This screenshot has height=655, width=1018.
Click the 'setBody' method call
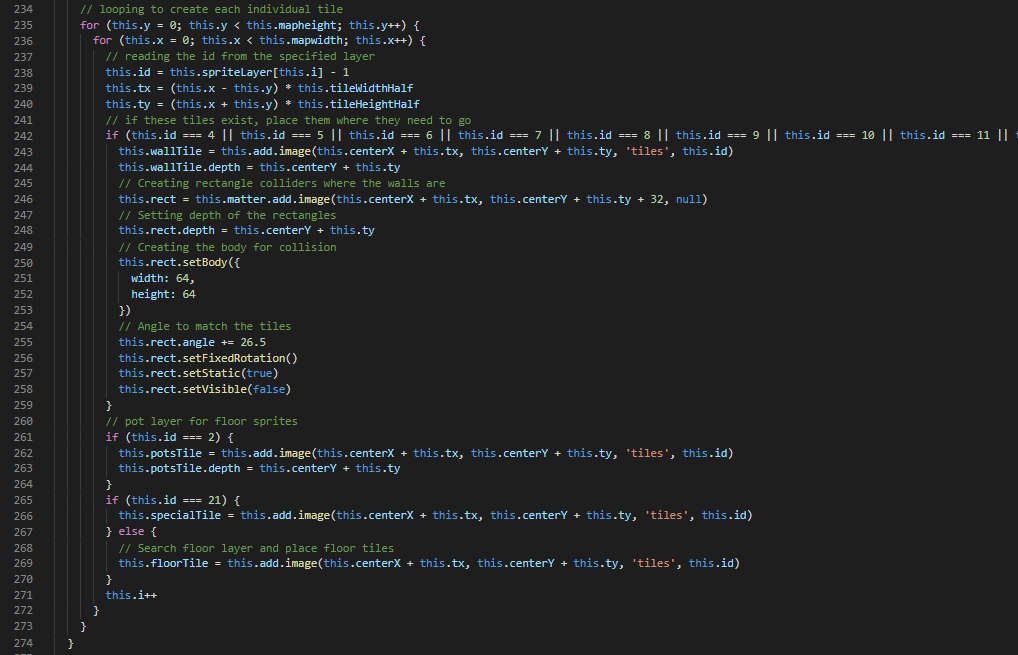(205, 262)
